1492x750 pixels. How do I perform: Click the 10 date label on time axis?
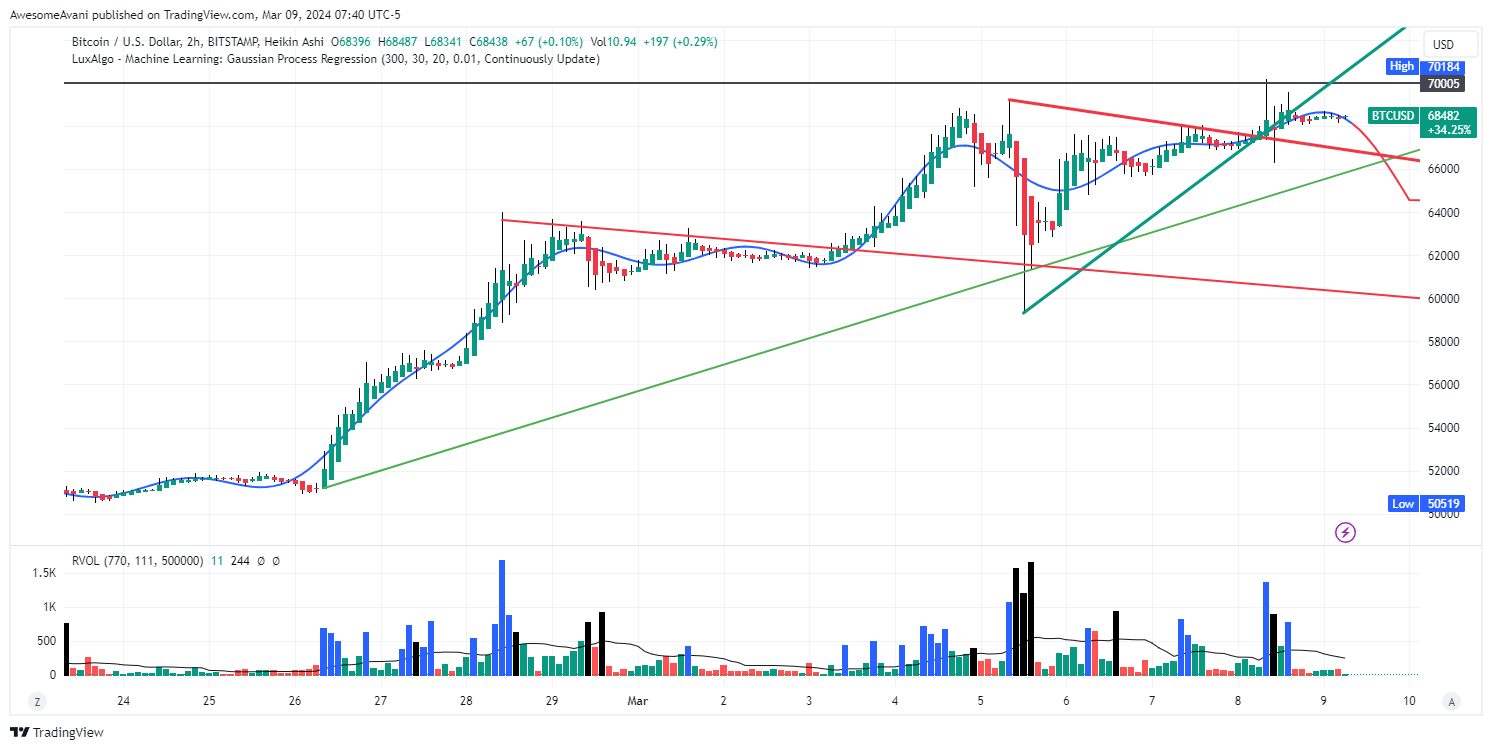(1409, 701)
